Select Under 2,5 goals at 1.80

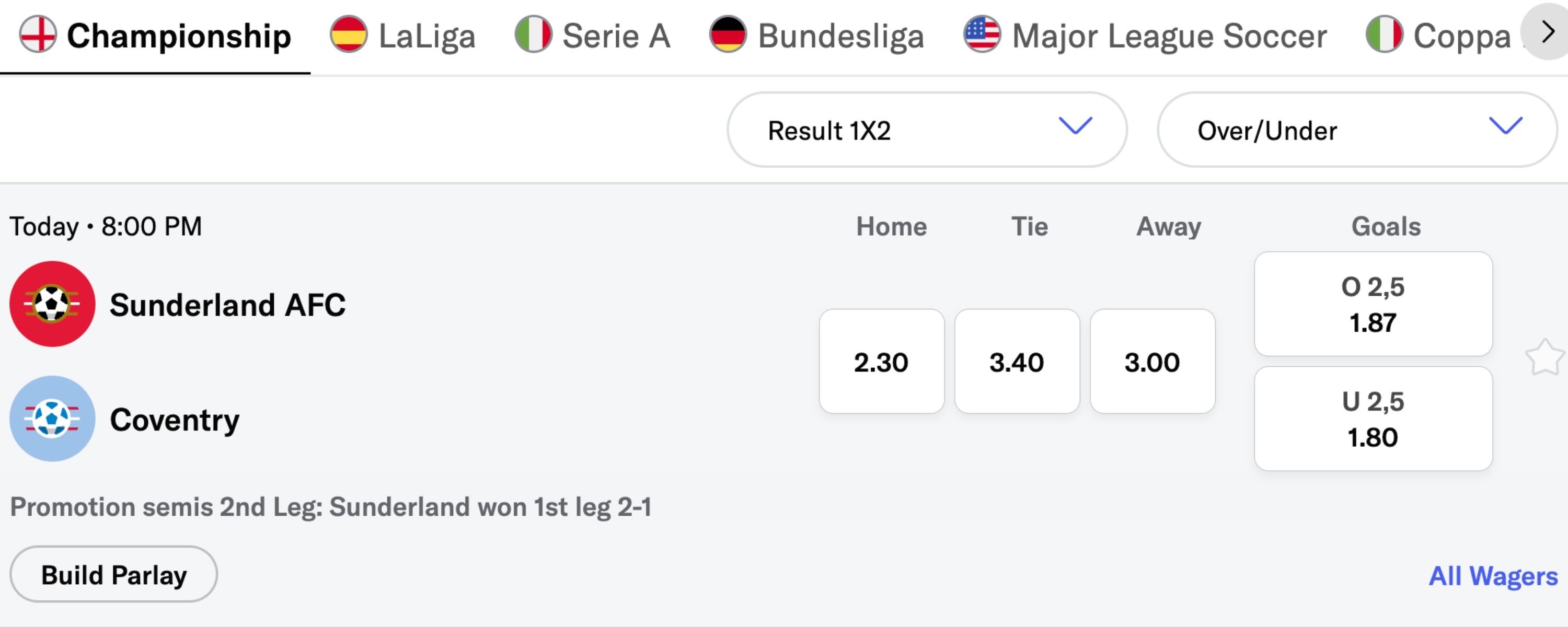[x=1373, y=419]
